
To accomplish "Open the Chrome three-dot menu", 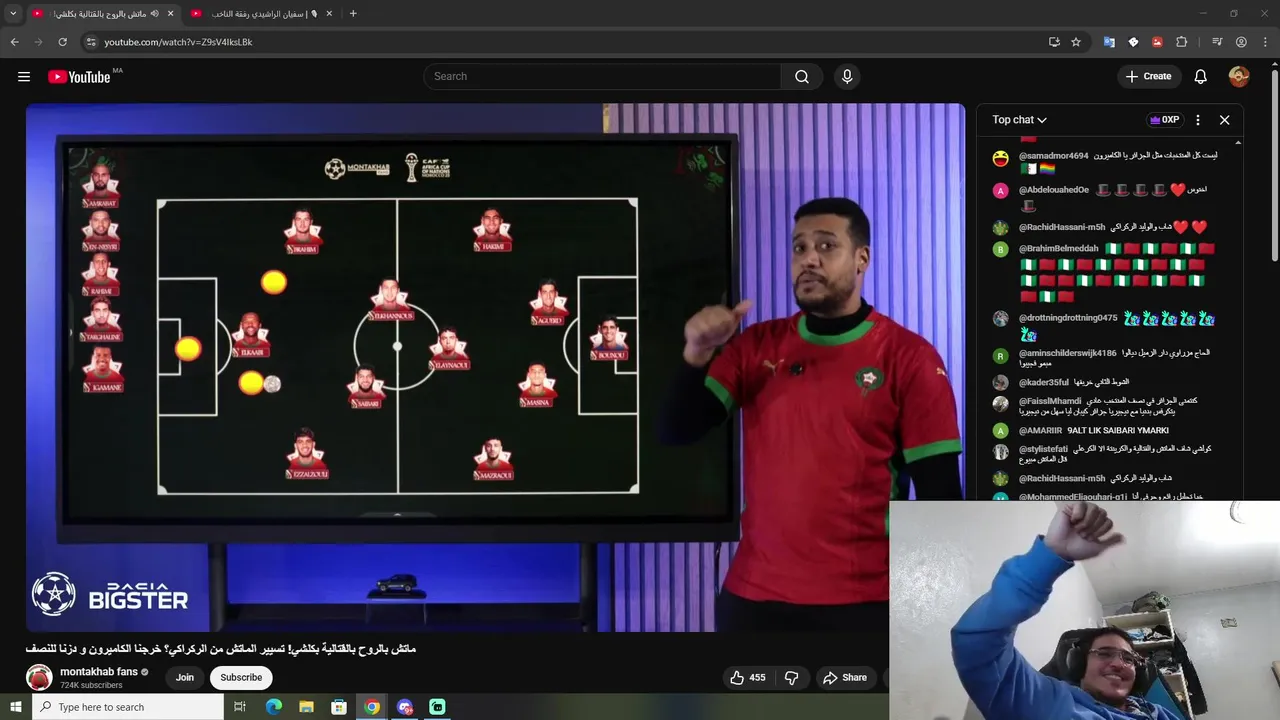I will click(x=1265, y=42).
